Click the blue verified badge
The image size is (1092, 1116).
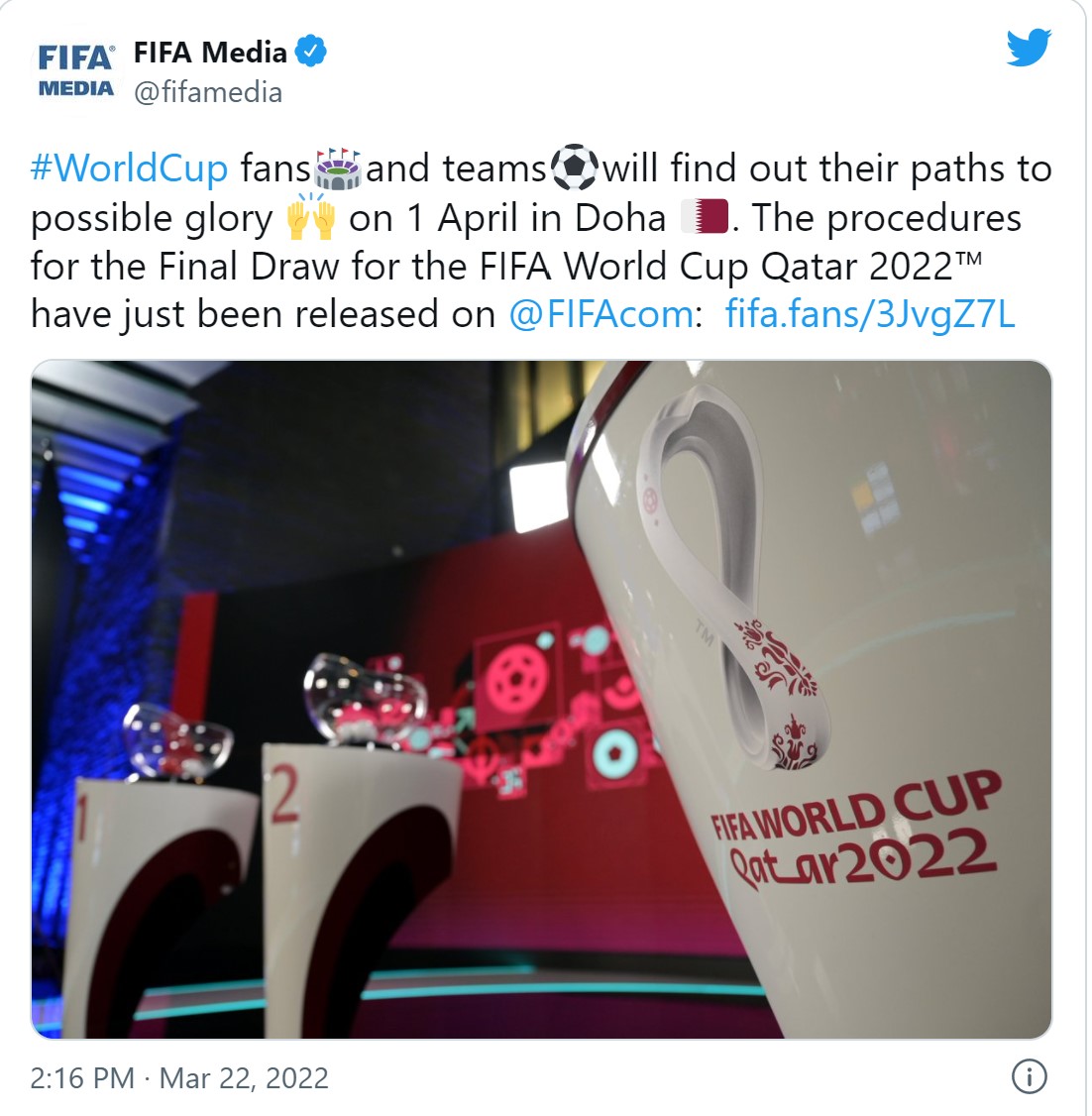(310, 52)
